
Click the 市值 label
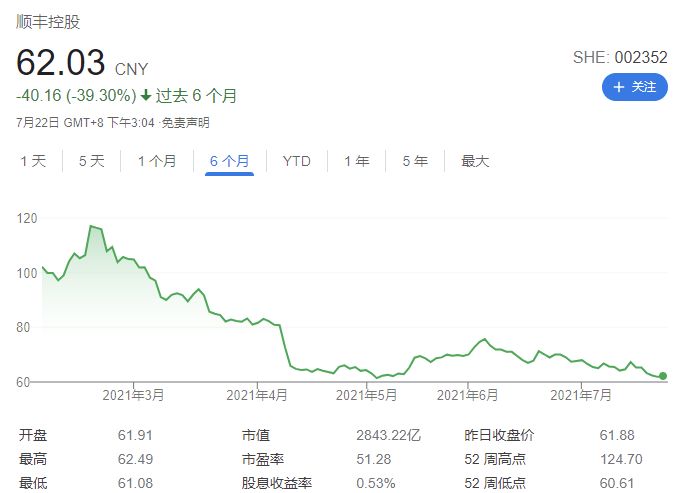[256, 435]
